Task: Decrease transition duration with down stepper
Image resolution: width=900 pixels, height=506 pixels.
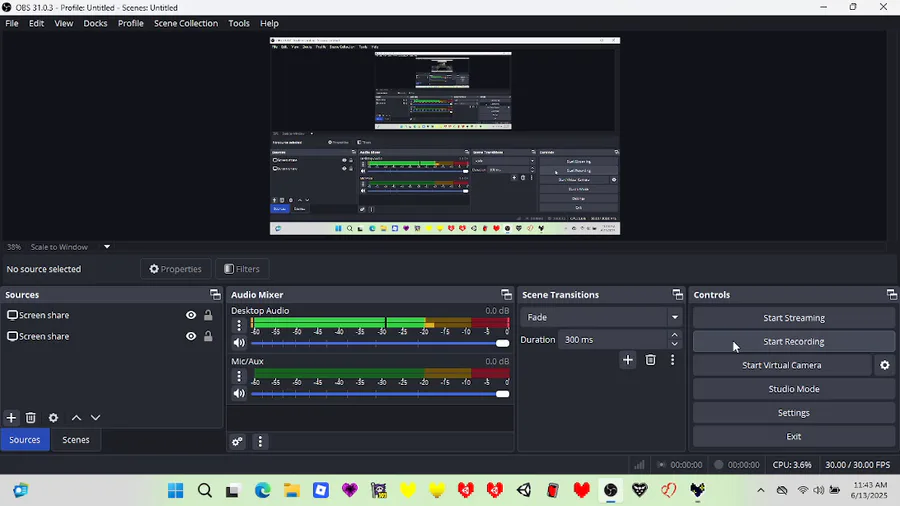Action: tap(674, 344)
